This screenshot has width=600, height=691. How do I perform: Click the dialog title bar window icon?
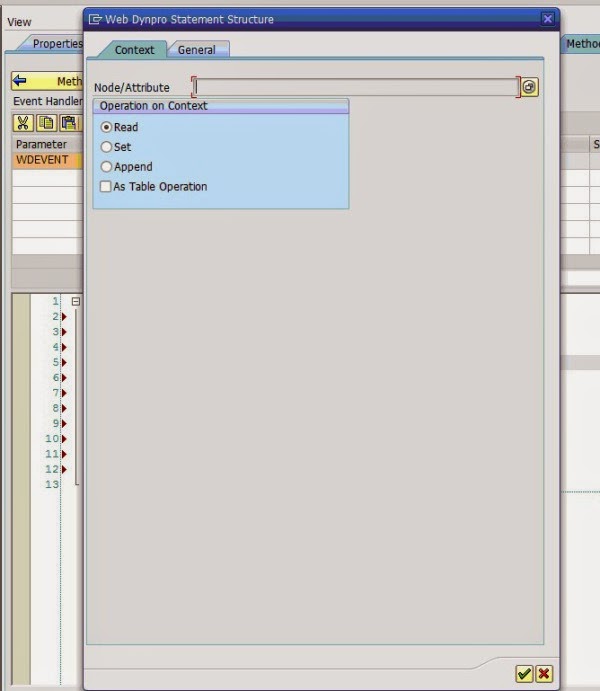click(95, 19)
